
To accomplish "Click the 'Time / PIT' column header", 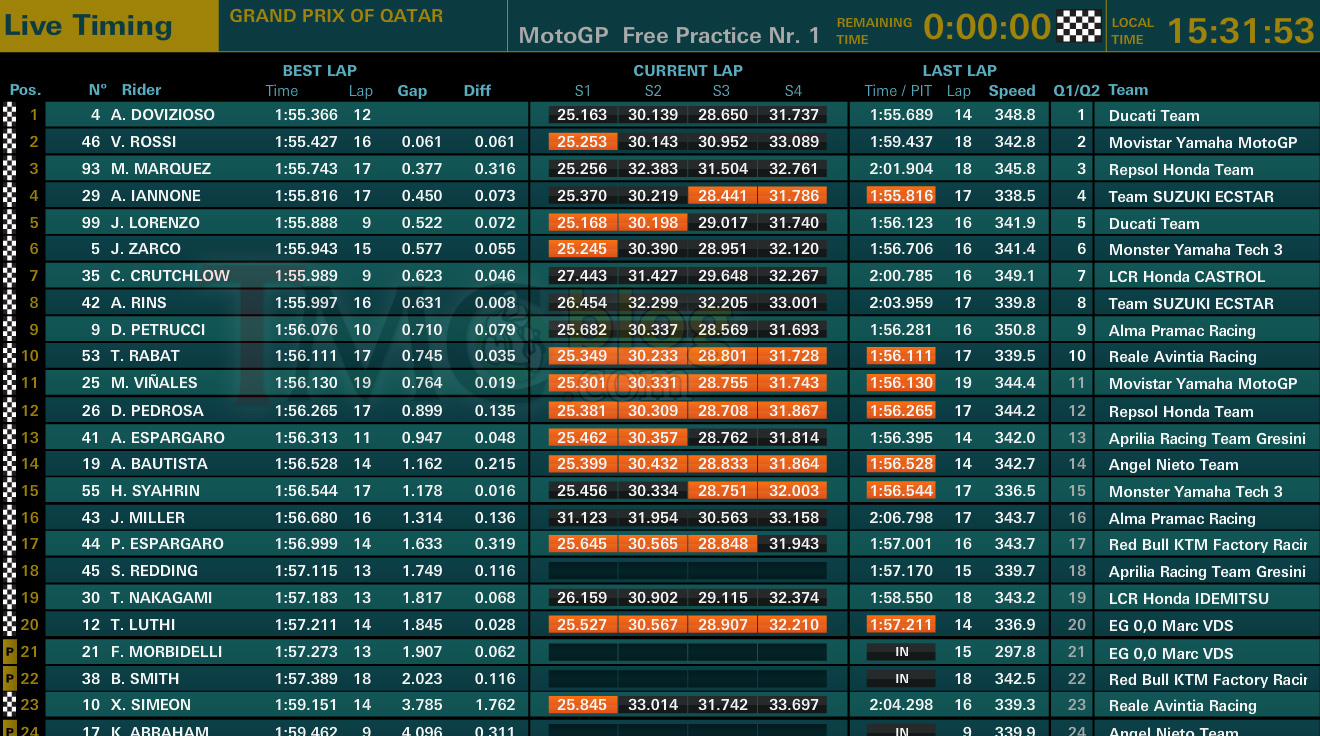I will tap(898, 90).
